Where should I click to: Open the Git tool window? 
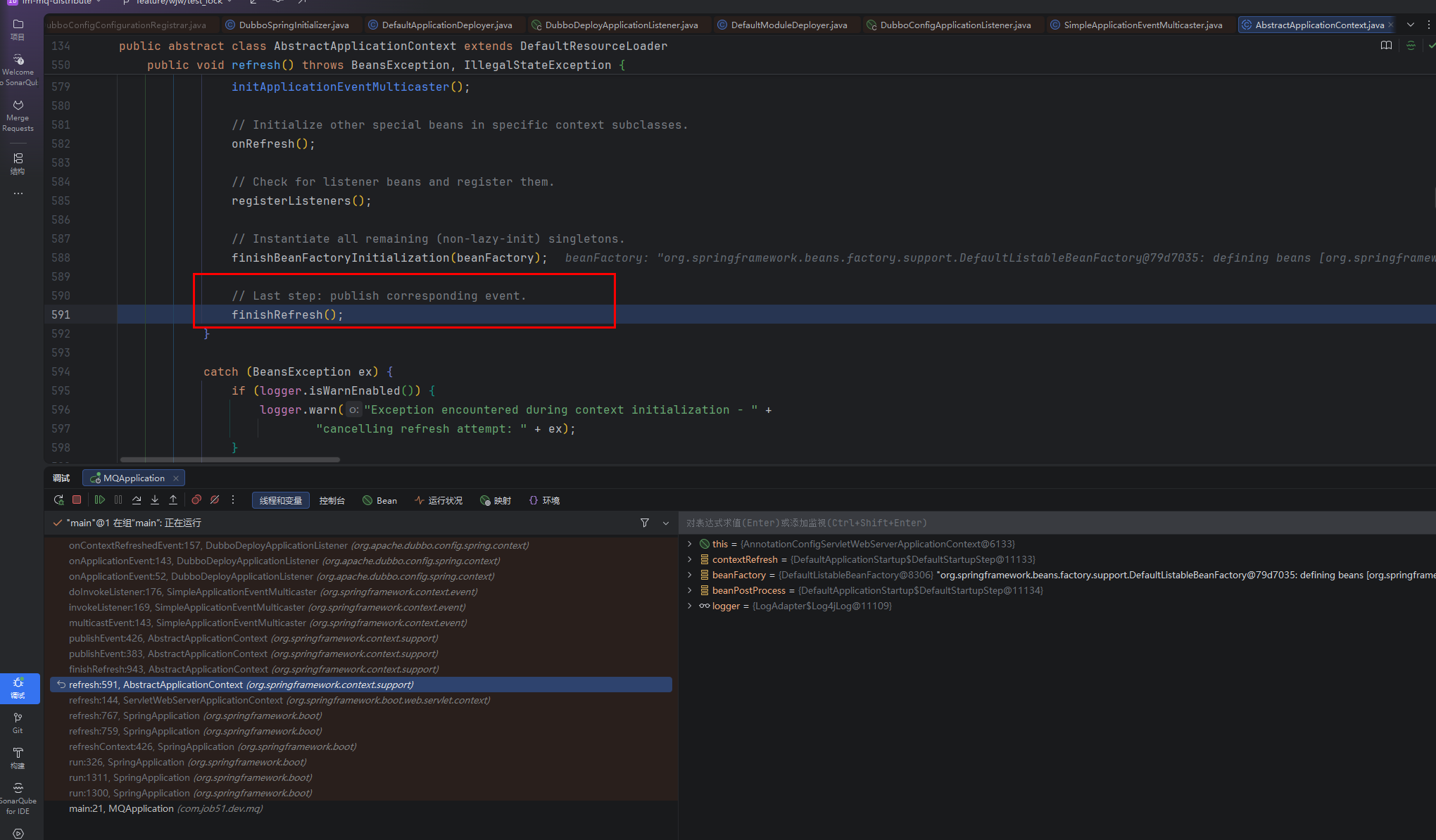18,723
